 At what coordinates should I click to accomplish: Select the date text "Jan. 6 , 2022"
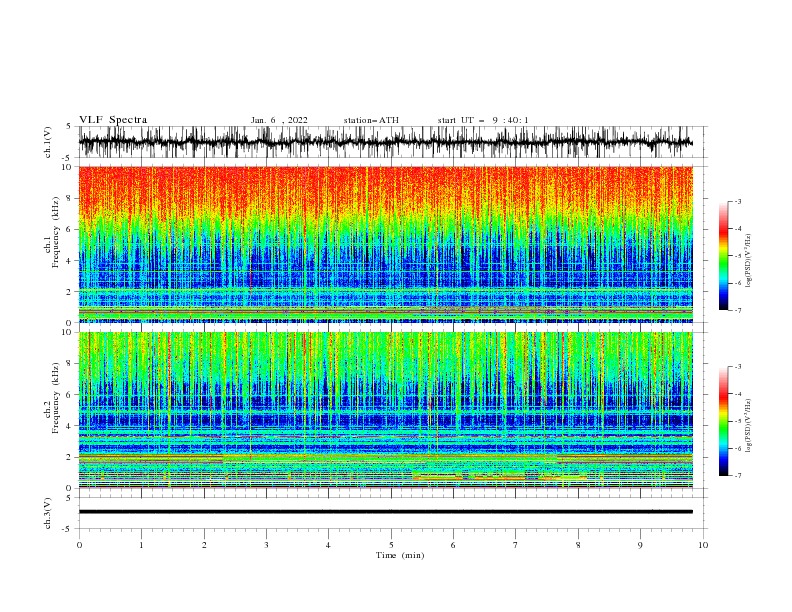279,120
